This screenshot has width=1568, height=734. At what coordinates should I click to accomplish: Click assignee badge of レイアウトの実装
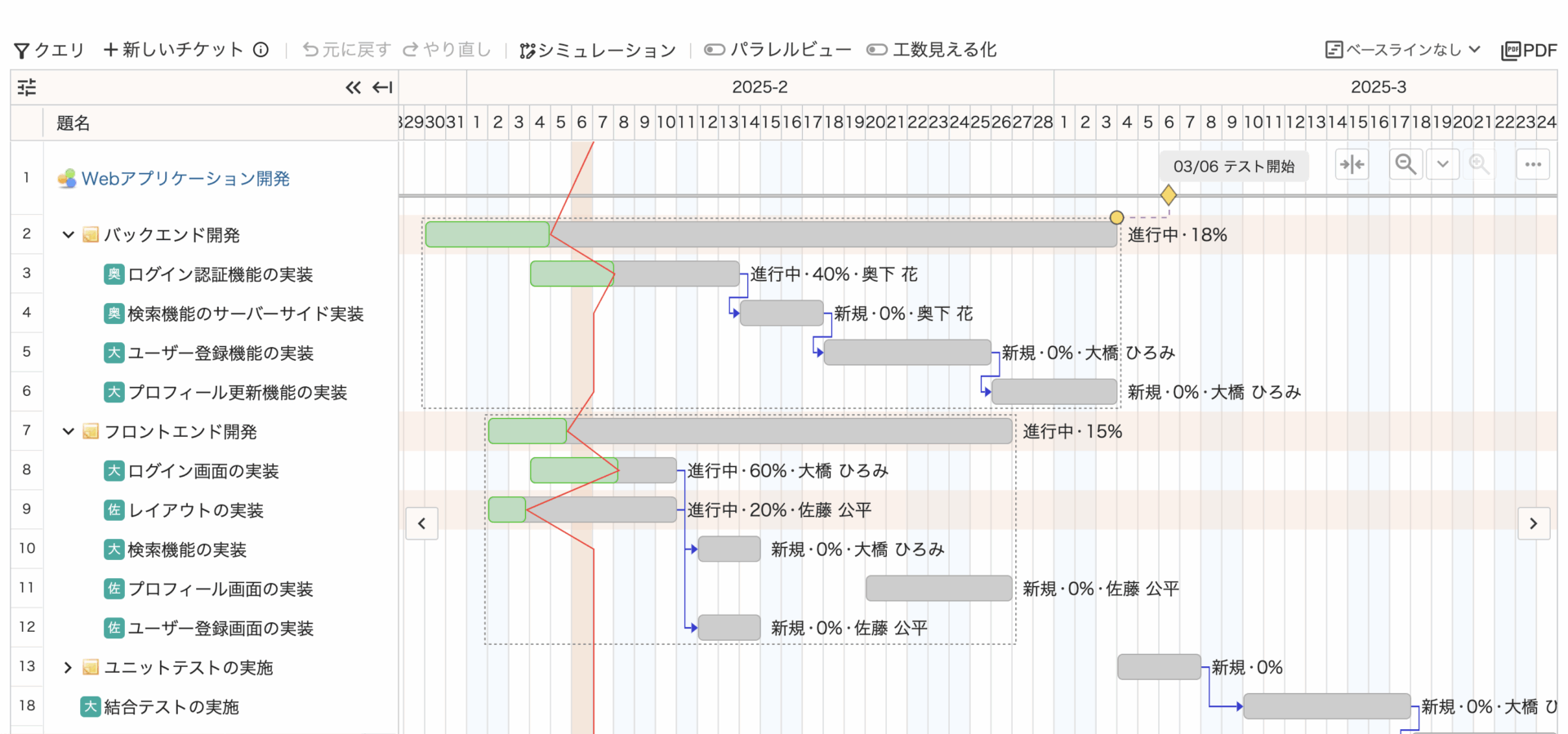114,510
